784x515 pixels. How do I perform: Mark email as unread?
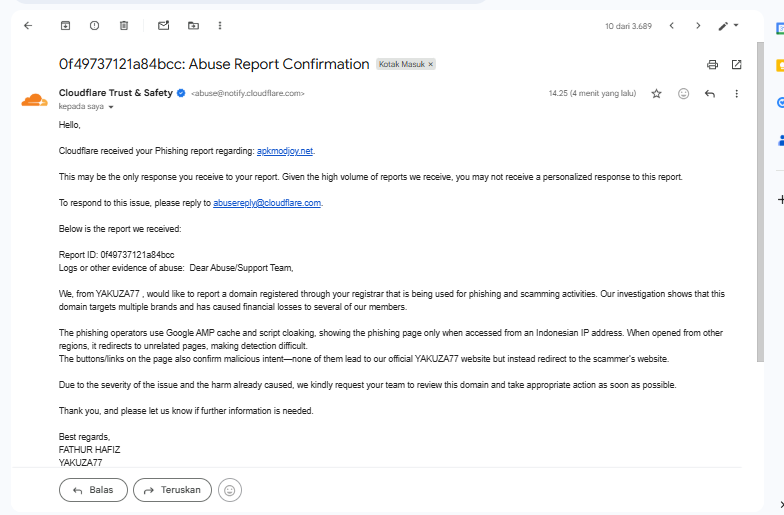164,26
